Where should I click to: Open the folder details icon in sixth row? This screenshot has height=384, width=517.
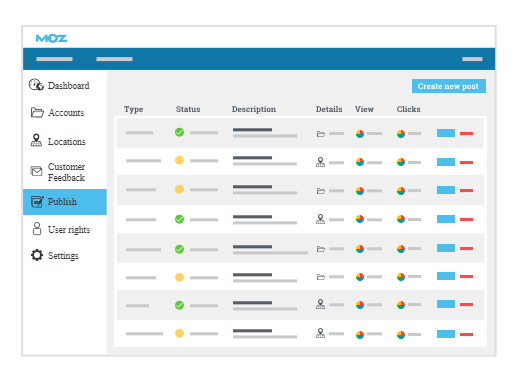coord(321,277)
